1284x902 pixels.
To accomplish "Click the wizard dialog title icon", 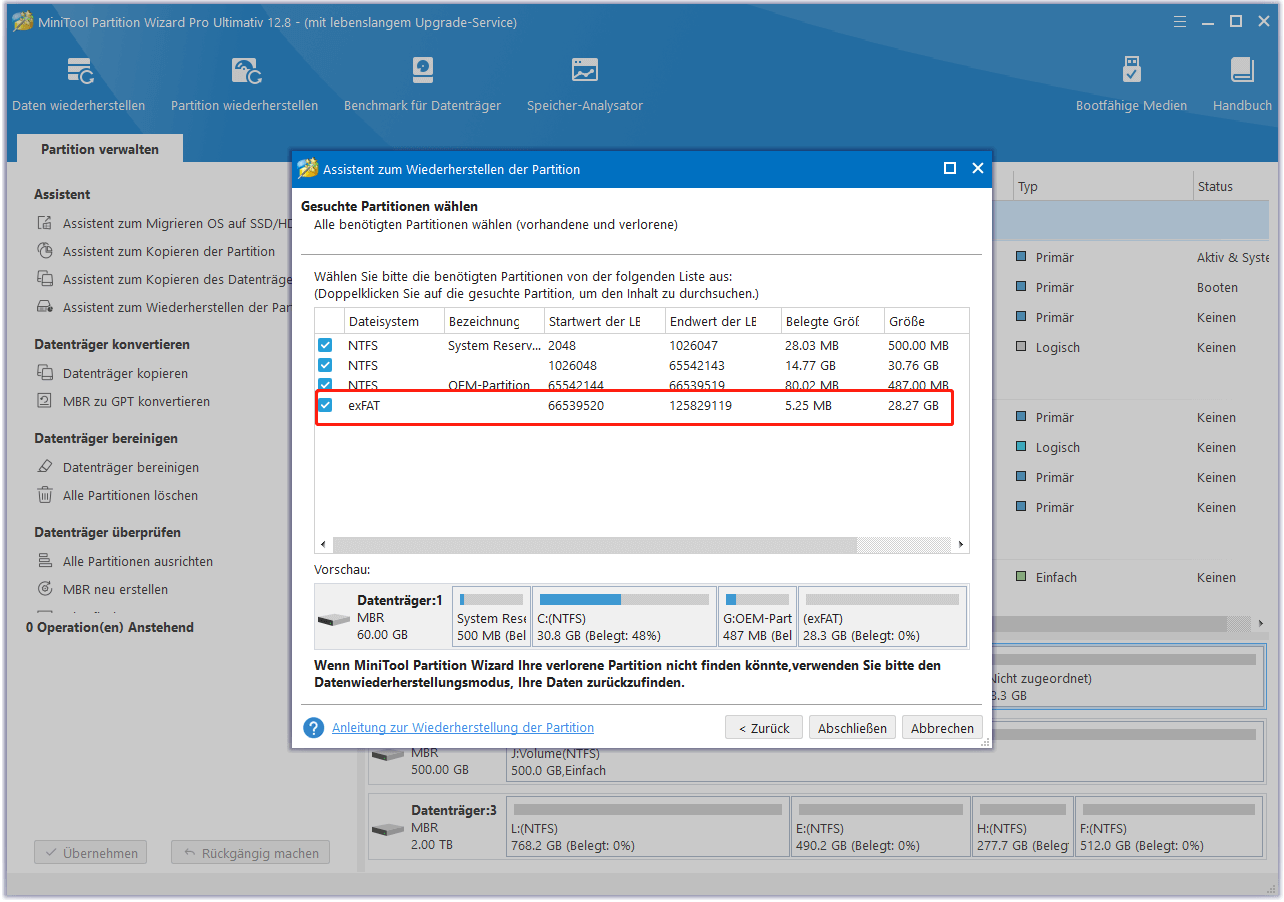I will point(308,168).
